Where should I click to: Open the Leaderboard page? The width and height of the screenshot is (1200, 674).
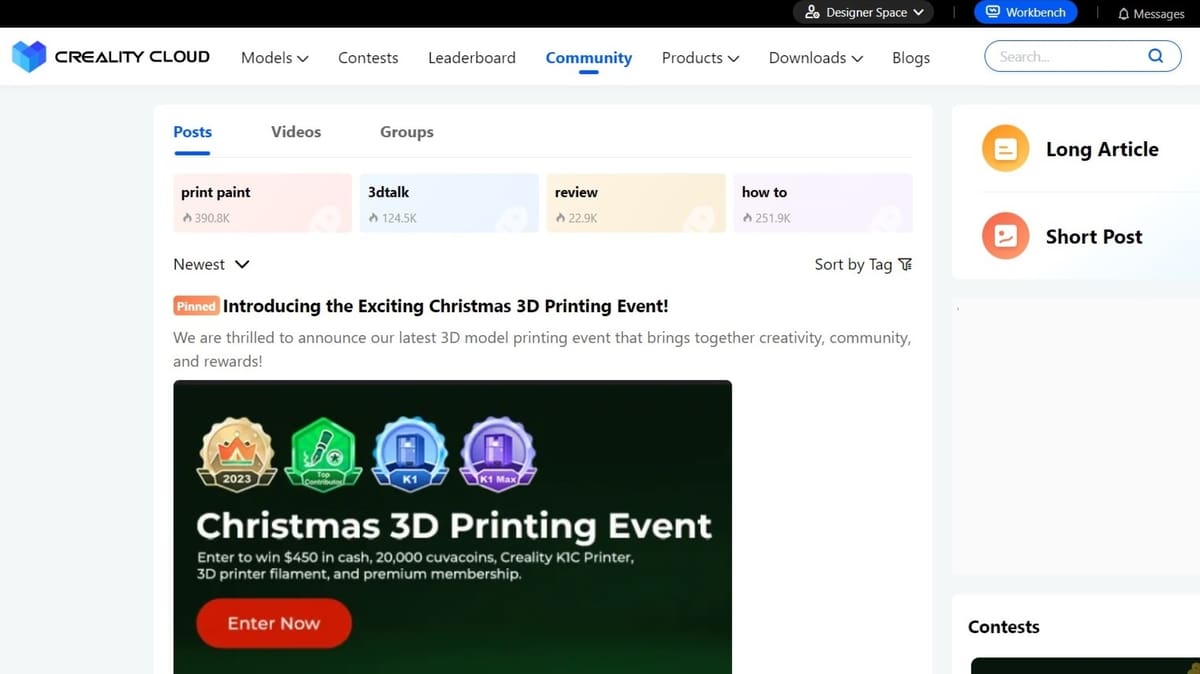pyautogui.click(x=472, y=58)
